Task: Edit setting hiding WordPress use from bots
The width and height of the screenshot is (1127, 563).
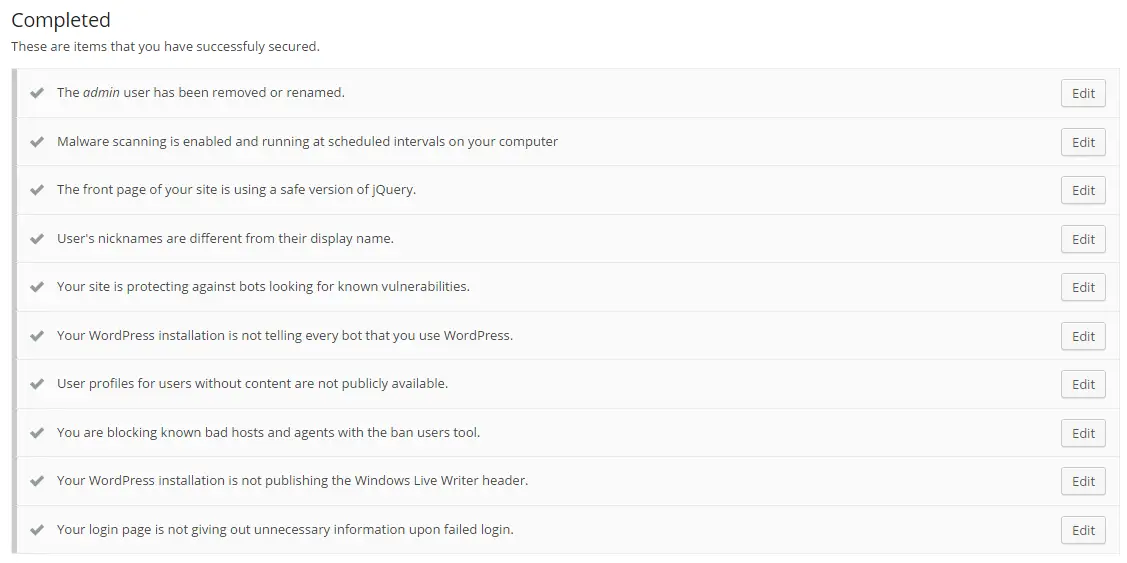Action: (1083, 337)
